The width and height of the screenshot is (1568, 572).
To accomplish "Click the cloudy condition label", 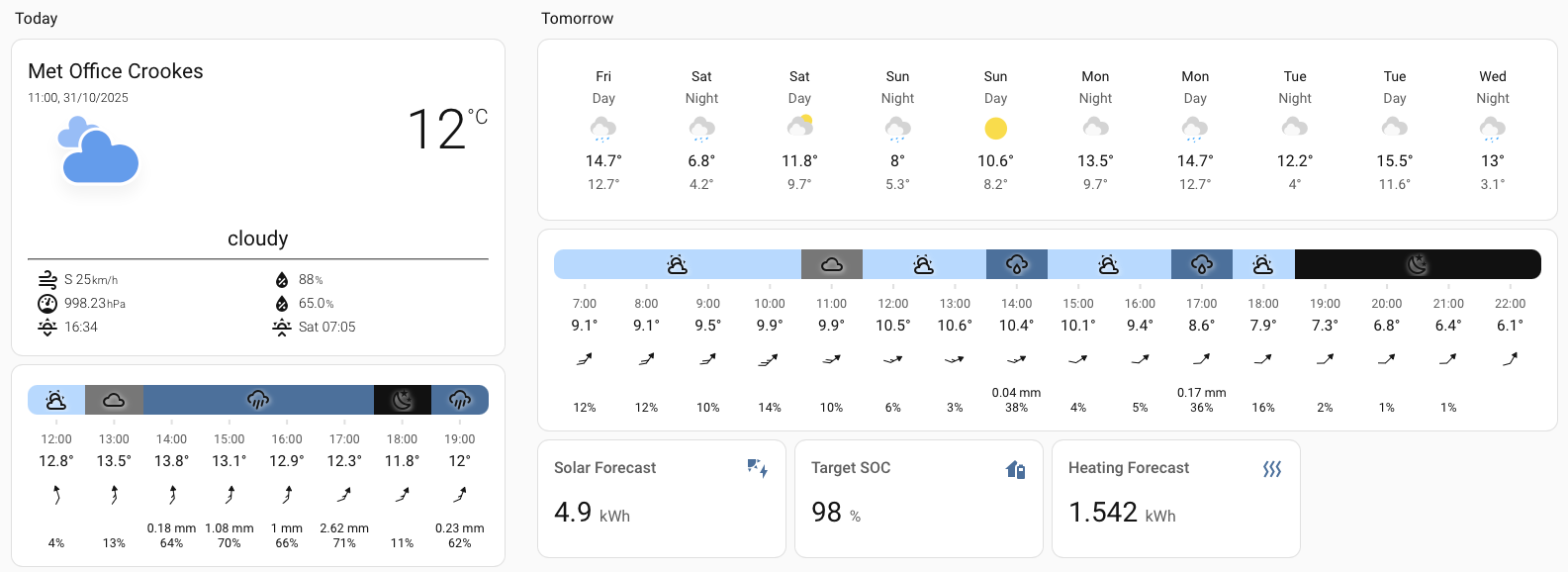I will pyautogui.click(x=257, y=238).
